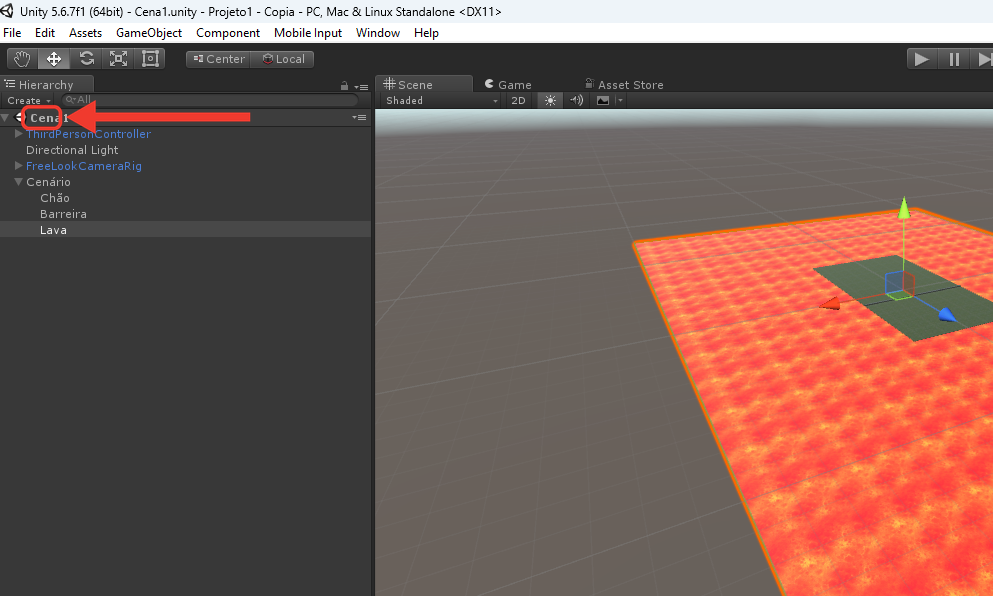Open scene effects dropdown arrow
The width and height of the screenshot is (993, 596).
tap(620, 100)
